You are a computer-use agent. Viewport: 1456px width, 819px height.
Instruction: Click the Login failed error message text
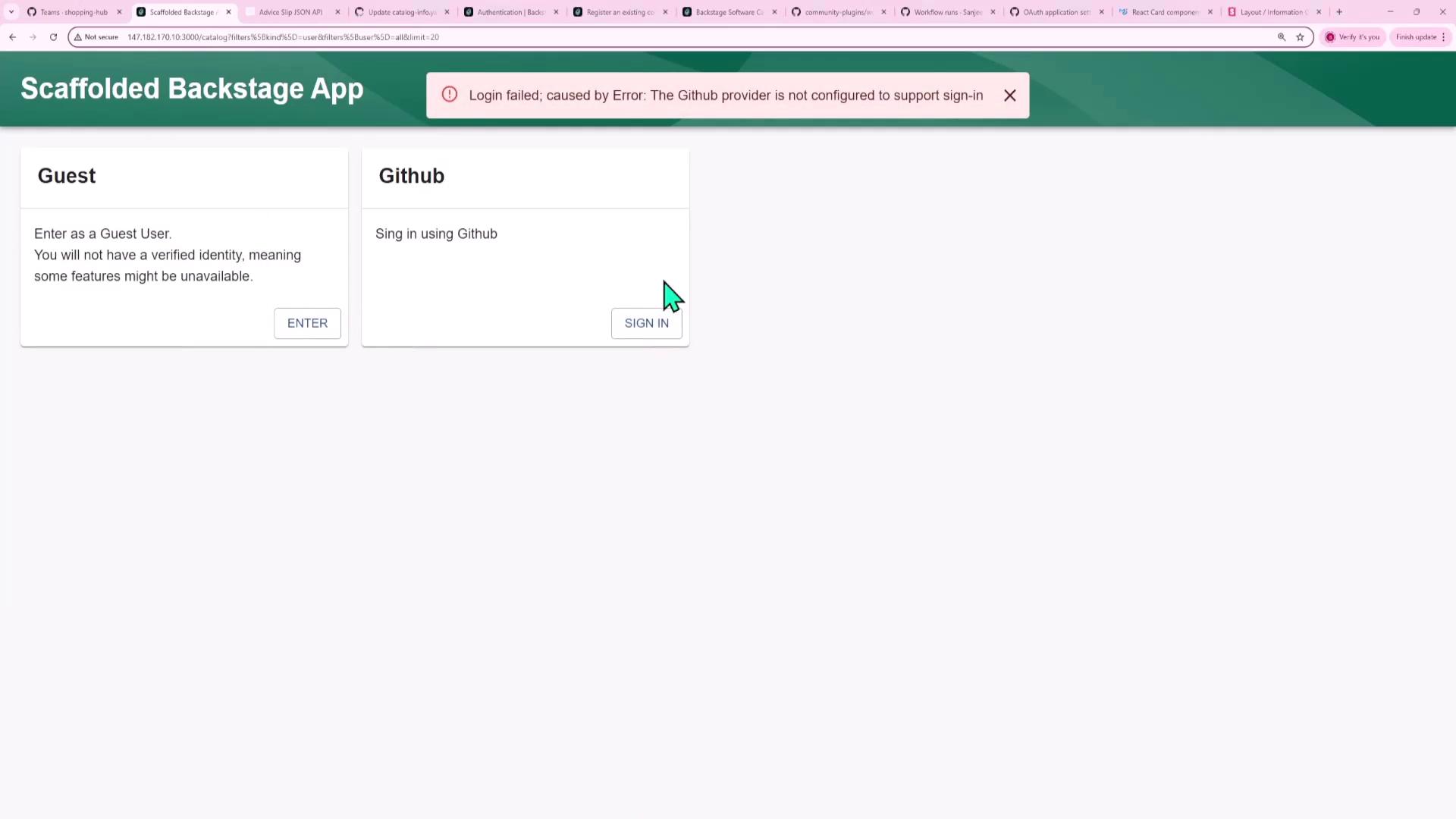(x=726, y=96)
